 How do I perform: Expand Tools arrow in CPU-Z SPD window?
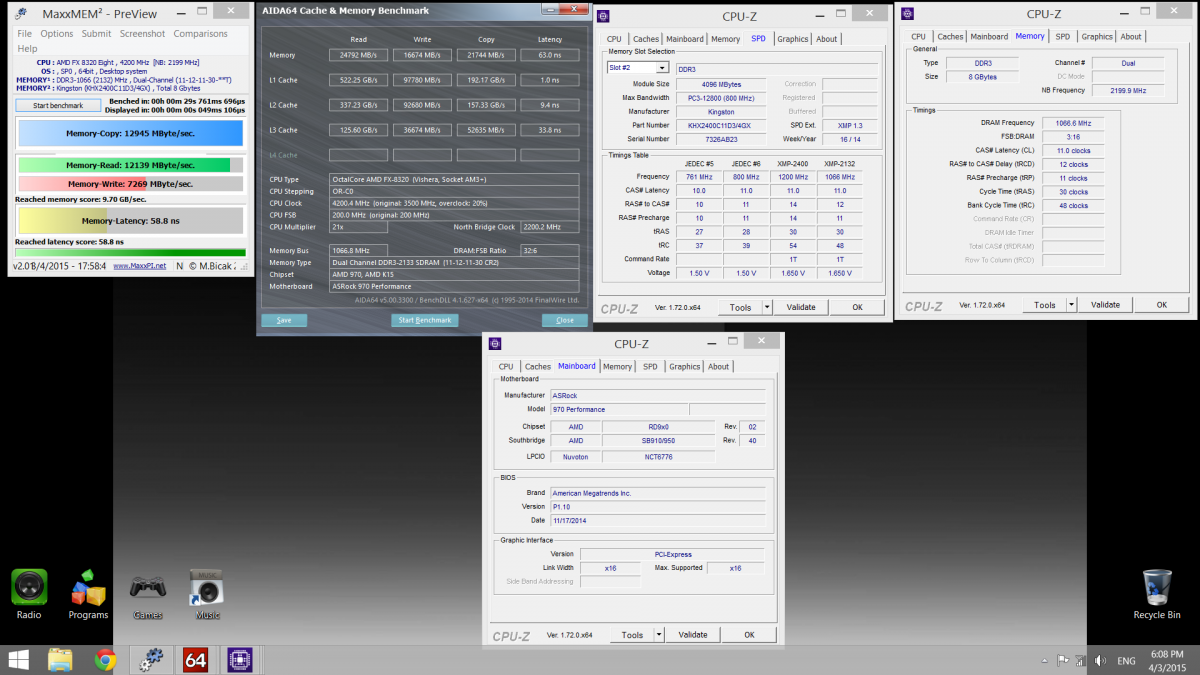767,307
